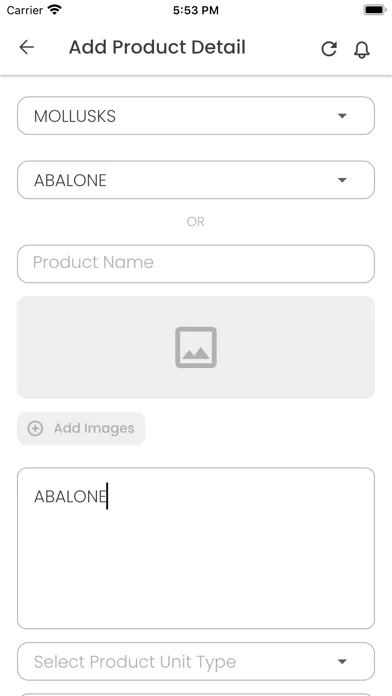Click the plus circle icon beside Add Images
The image size is (392, 696).
pos(36,428)
